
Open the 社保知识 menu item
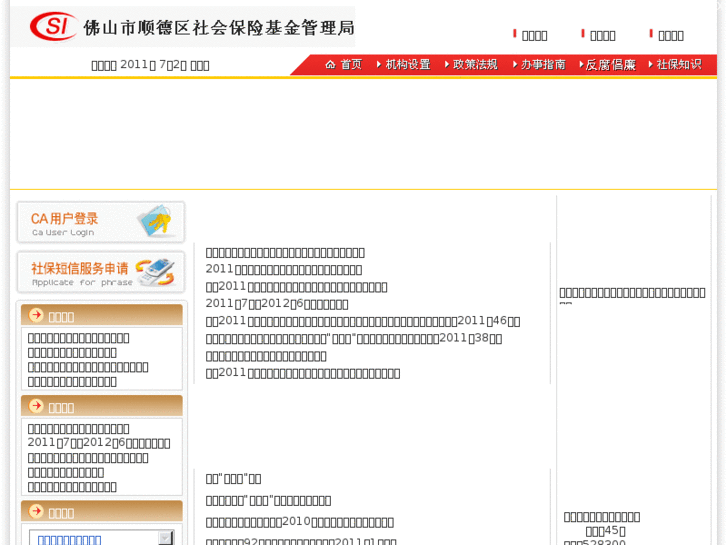pos(679,64)
